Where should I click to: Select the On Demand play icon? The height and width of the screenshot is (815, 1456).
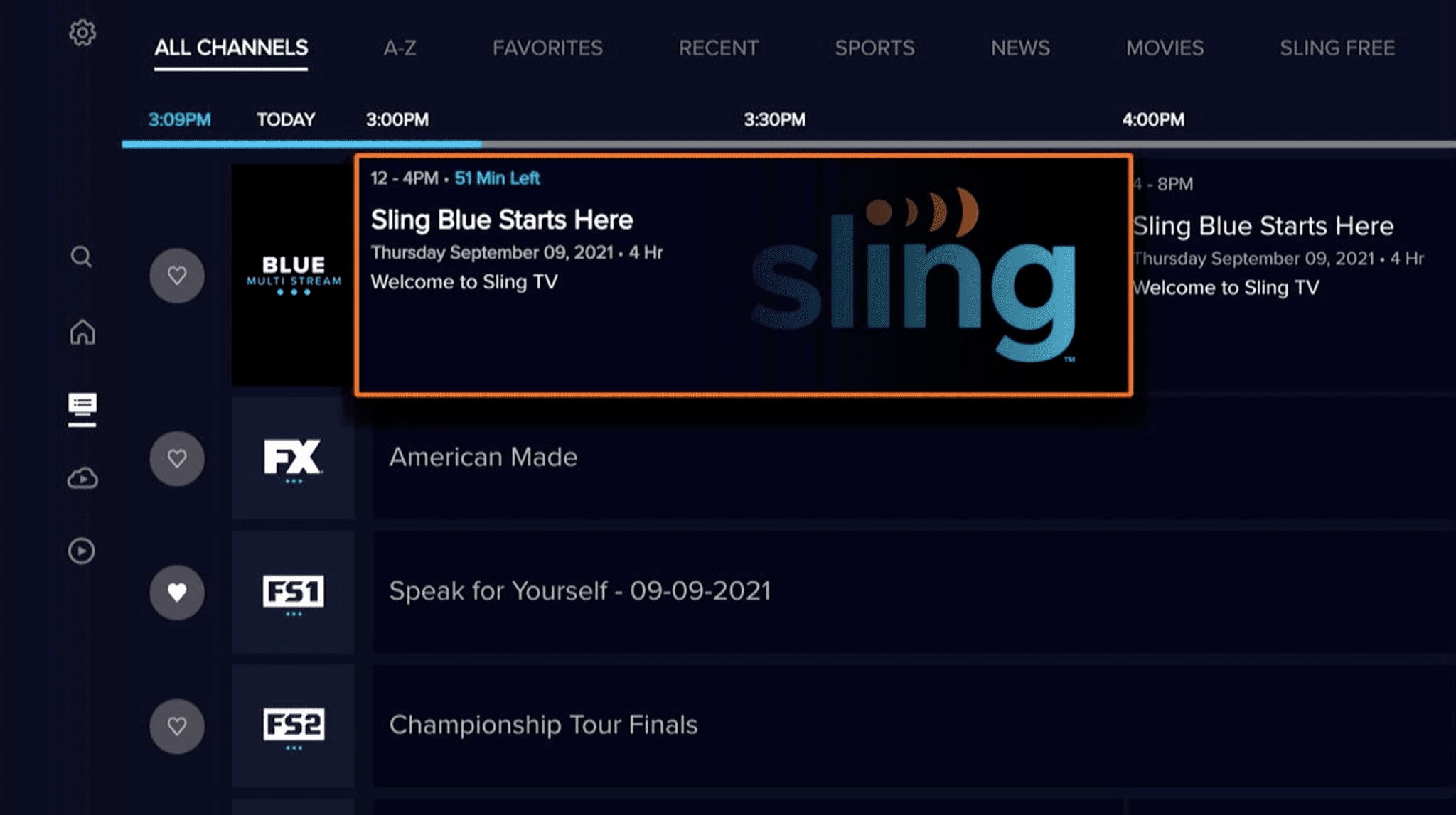point(81,551)
